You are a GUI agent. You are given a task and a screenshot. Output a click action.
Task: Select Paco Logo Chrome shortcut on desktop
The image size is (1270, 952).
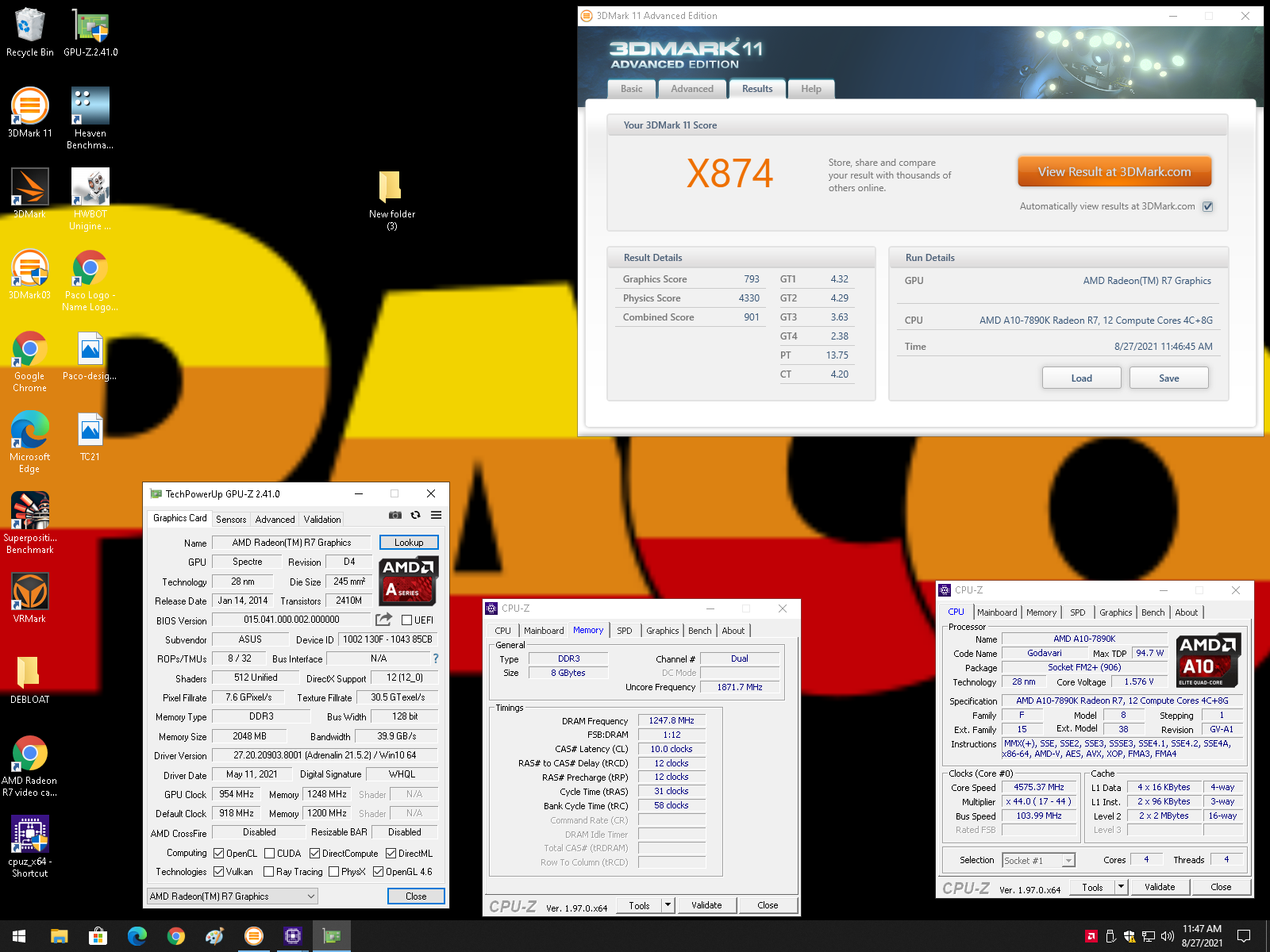click(90, 281)
